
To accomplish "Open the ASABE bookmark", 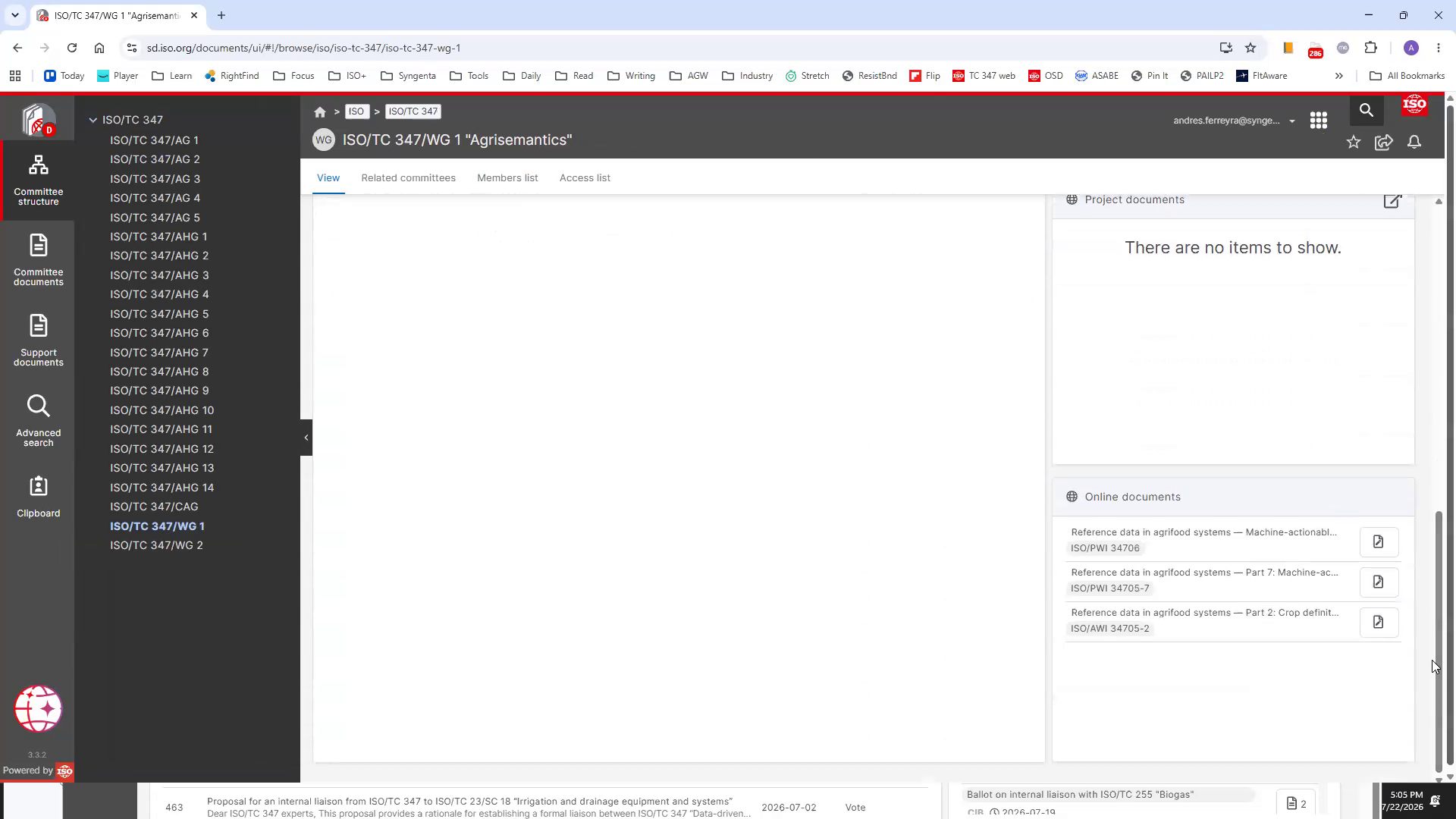I will 1097,76.
